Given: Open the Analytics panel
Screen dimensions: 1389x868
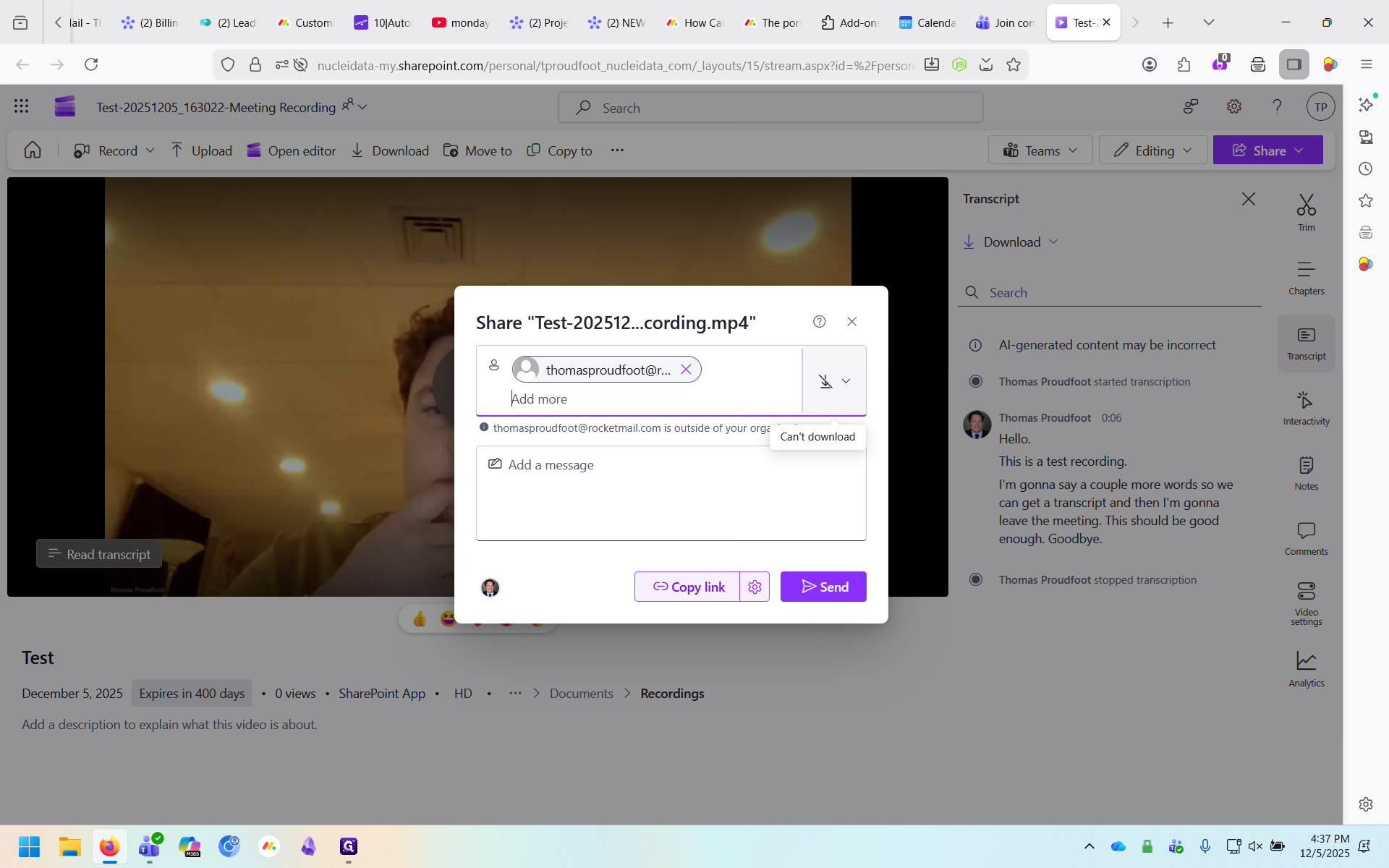Looking at the screenshot, I should coord(1306,669).
